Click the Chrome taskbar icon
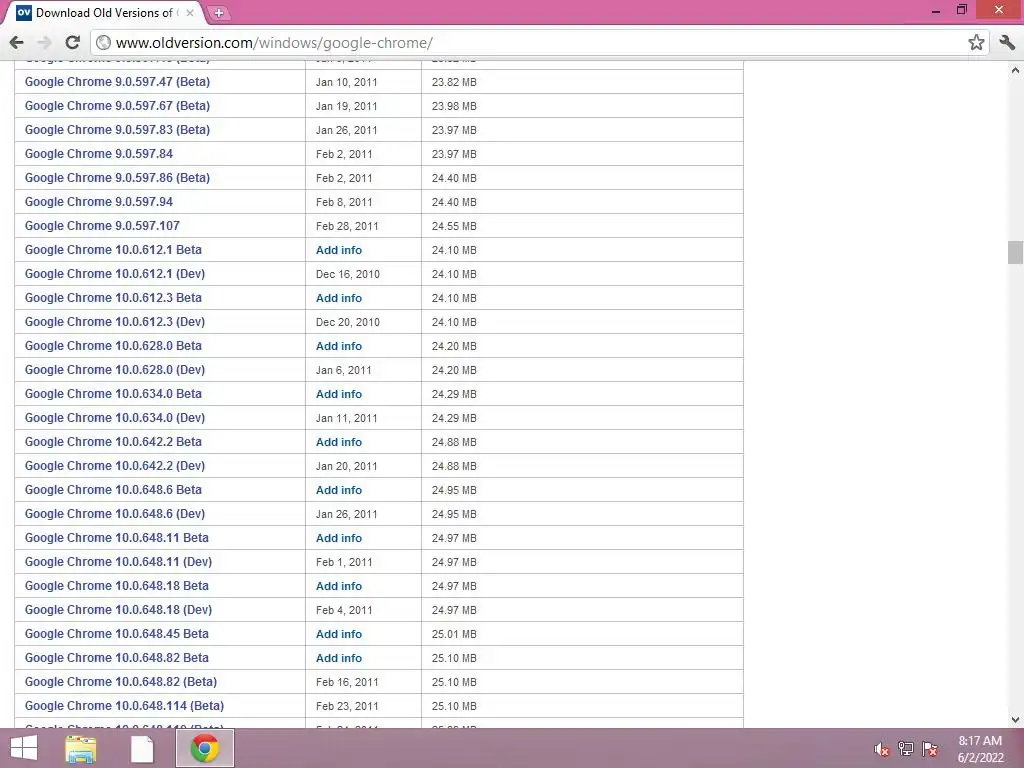The height and width of the screenshot is (768, 1024). tap(205, 748)
